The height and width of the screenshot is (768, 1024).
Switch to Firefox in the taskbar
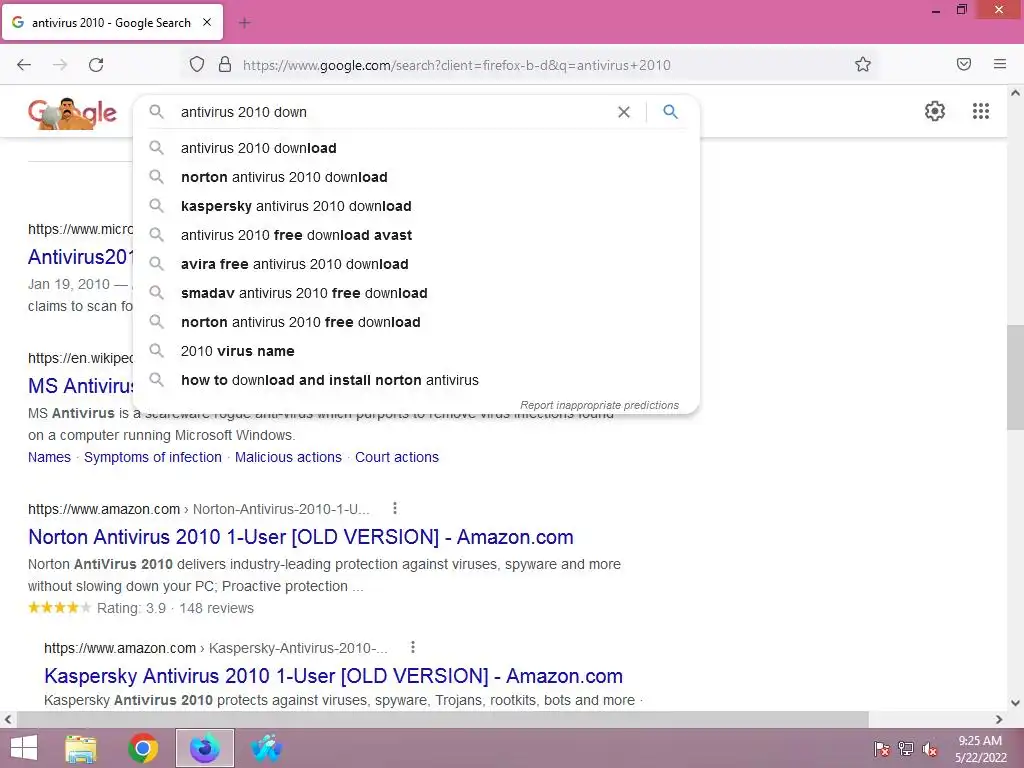tap(204, 748)
